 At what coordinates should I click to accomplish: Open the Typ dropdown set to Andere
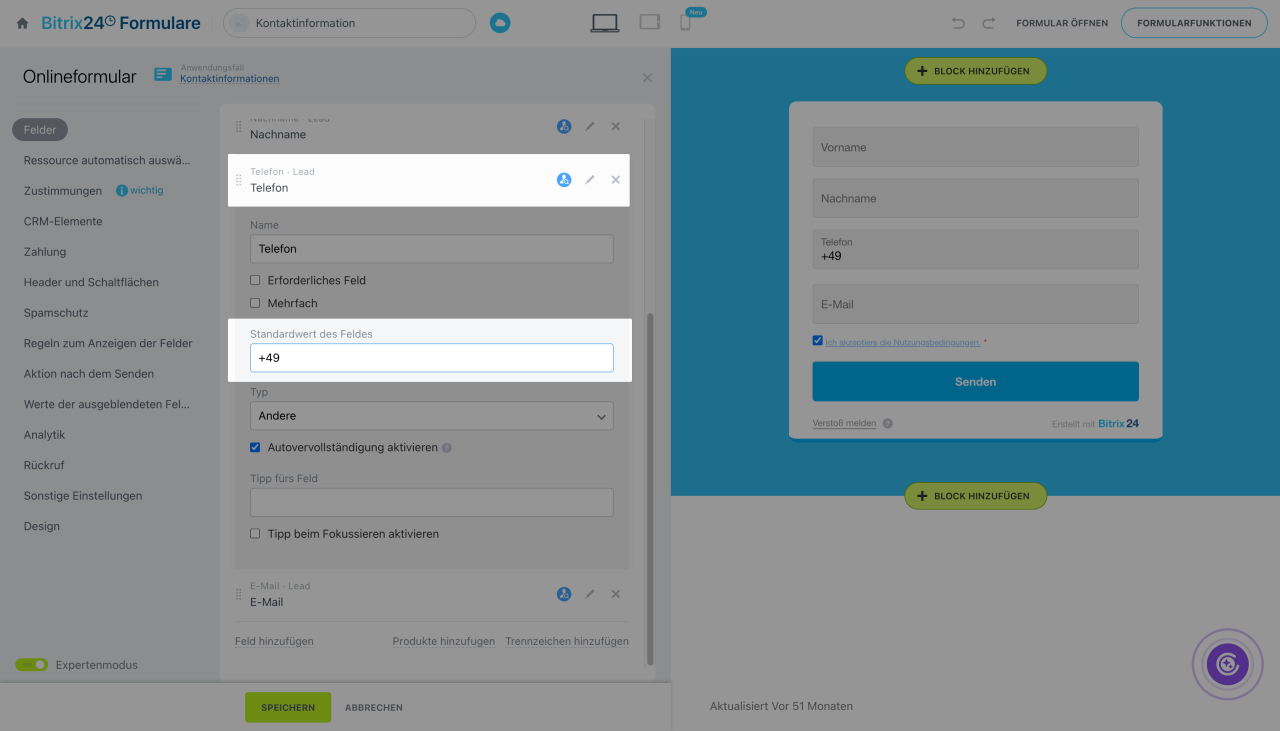[432, 416]
